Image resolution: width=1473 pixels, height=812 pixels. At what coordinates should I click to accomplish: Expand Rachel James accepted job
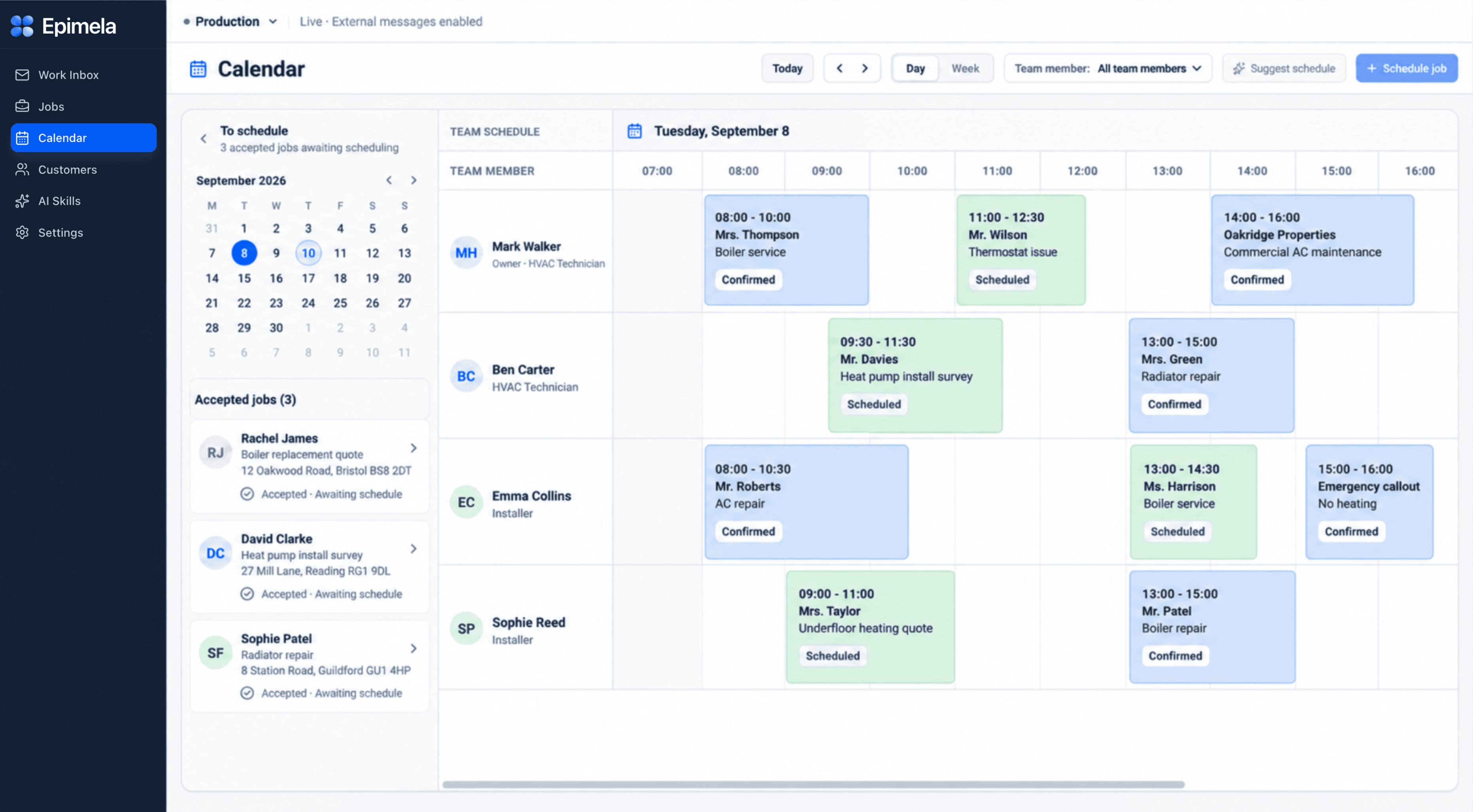click(413, 448)
